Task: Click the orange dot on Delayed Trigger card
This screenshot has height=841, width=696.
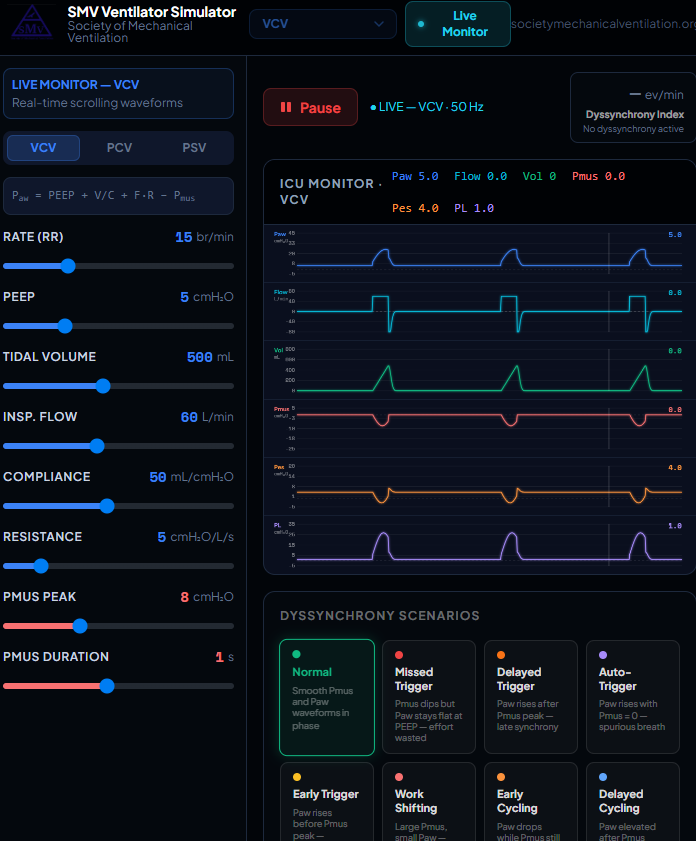Action: [501, 655]
